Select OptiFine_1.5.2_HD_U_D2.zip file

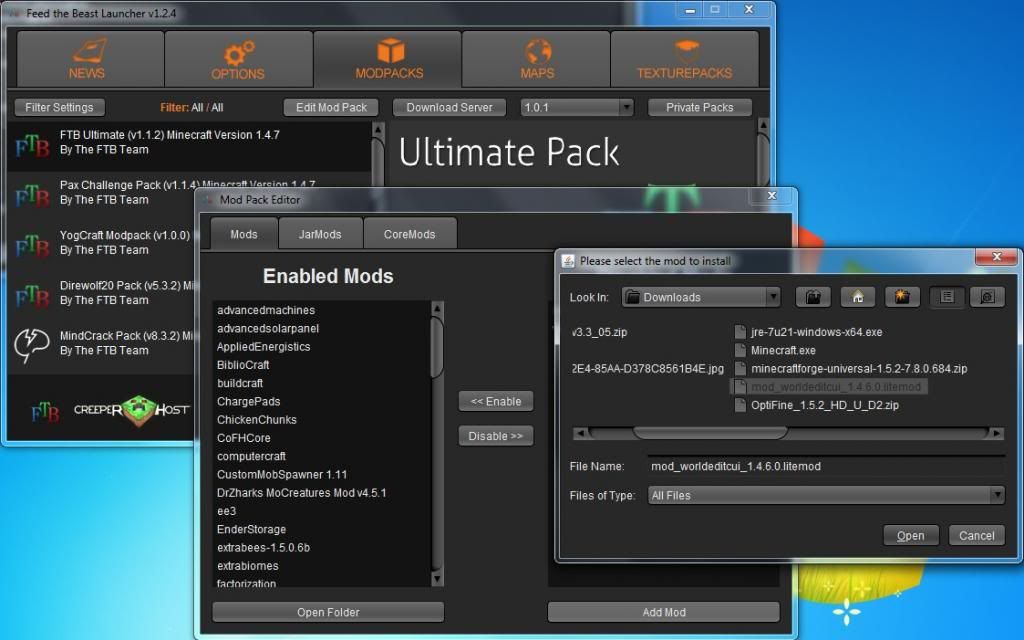[817, 406]
